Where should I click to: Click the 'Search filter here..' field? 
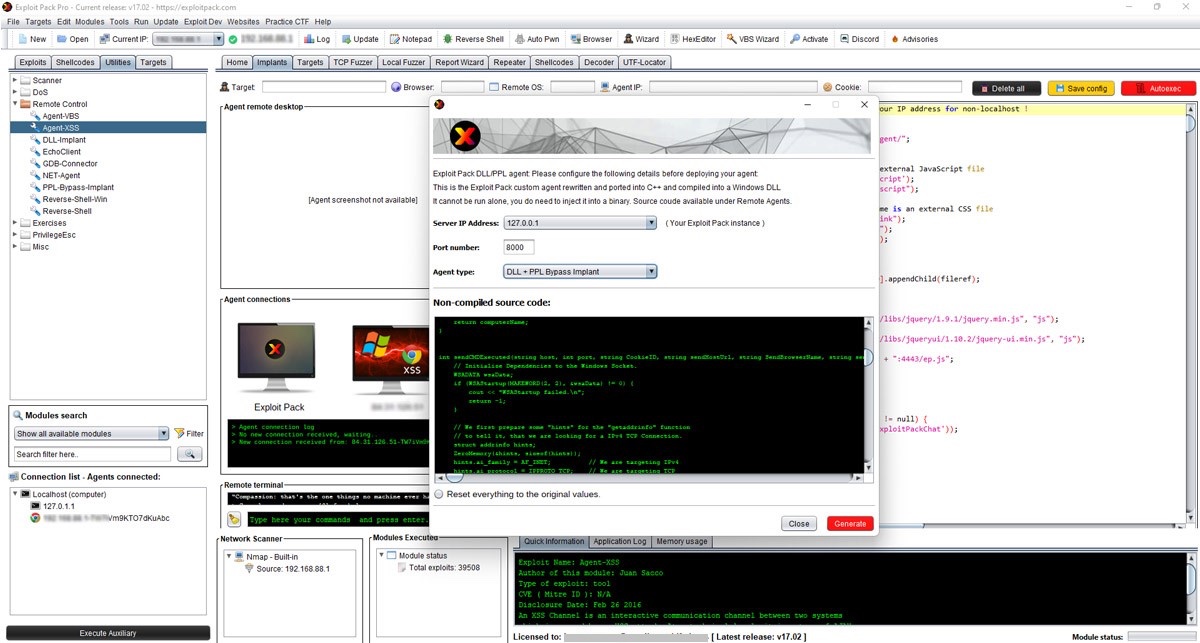click(93, 454)
